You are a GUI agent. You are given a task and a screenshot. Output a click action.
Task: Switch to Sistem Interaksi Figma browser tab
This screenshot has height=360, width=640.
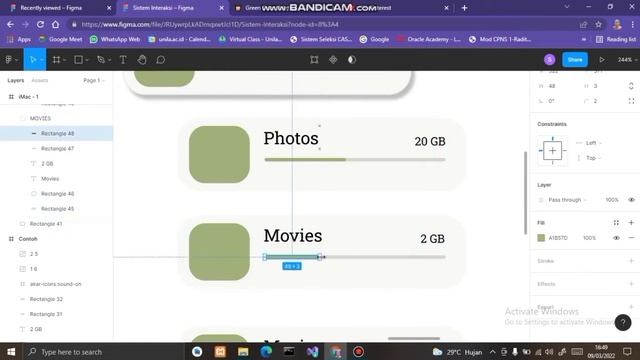click(x=172, y=8)
